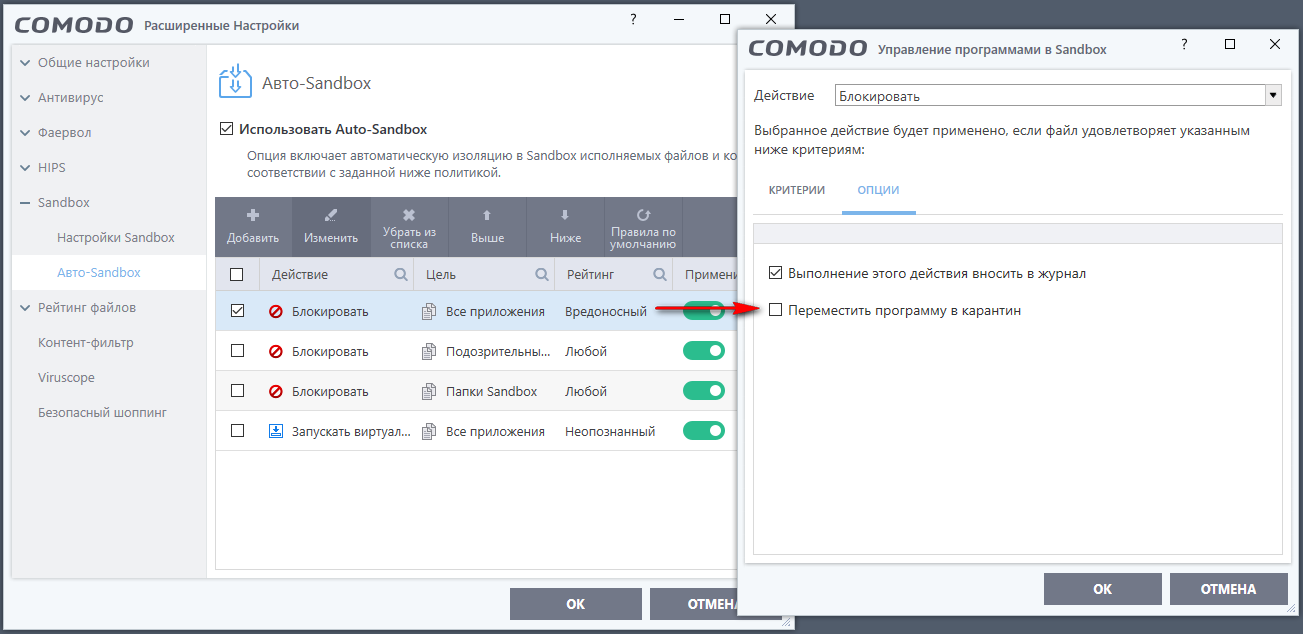
Task: Collapse the Sandbox section in sidebar
Action: coord(26,203)
